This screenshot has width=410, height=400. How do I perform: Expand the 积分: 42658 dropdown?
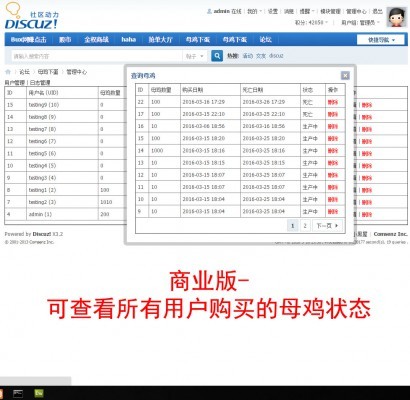click(311, 23)
